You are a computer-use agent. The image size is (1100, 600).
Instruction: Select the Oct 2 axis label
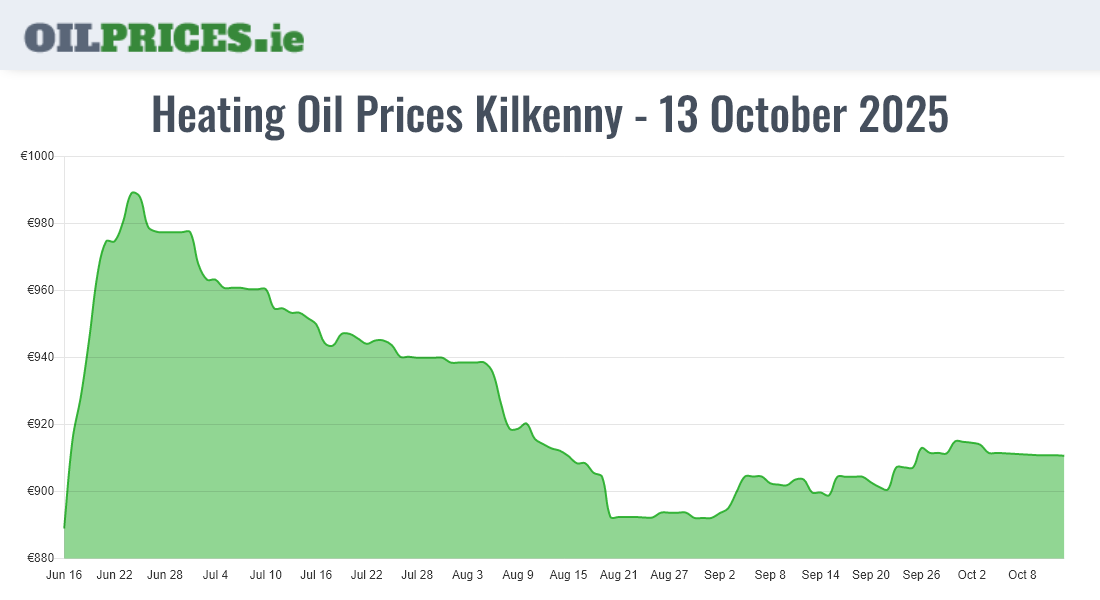[x=972, y=575]
